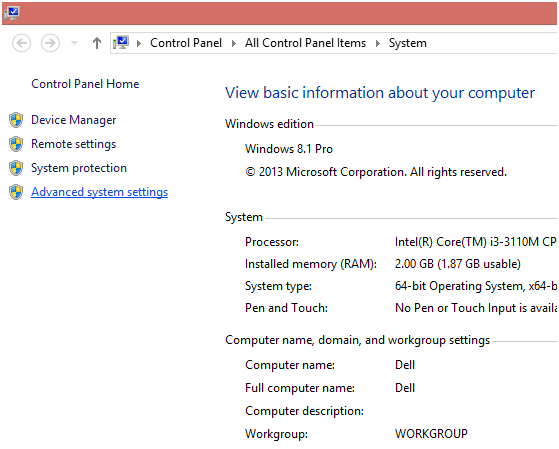This screenshot has width=559, height=449.
Task: Open the System protection link
Action: (79, 168)
